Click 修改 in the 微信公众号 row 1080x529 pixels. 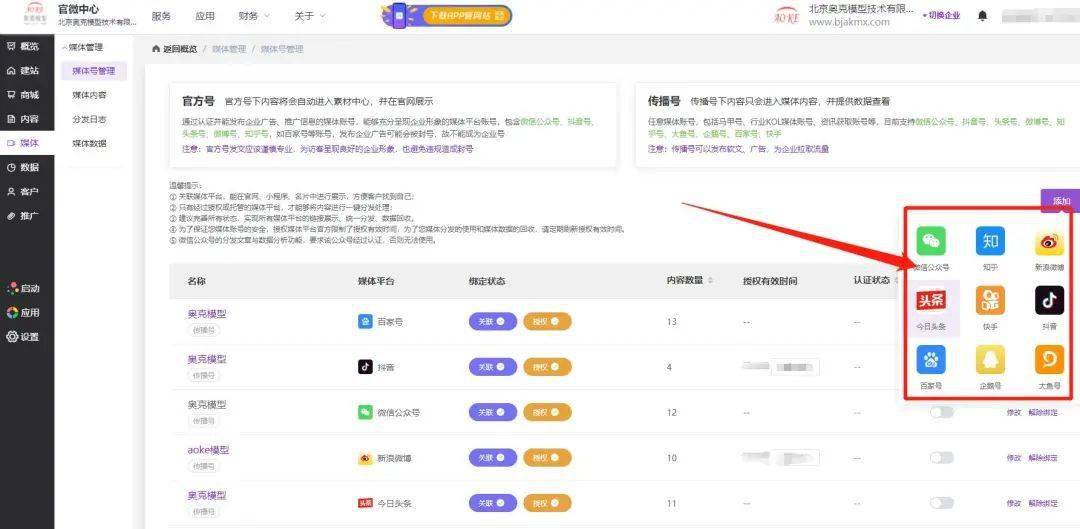[x=1014, y=413]
